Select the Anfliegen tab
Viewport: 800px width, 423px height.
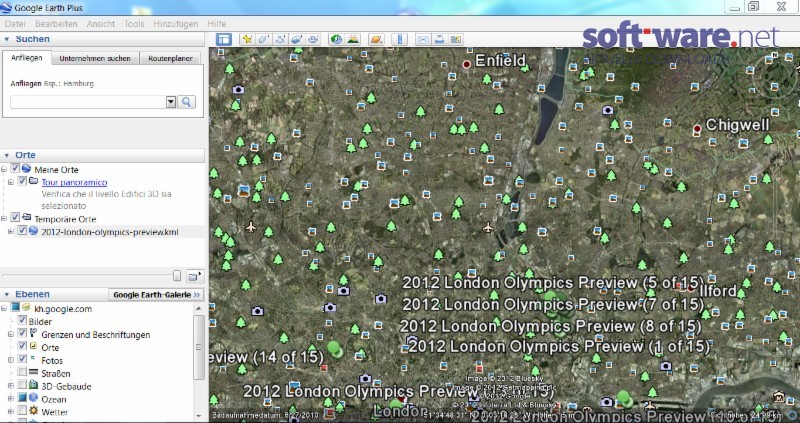point(27,58)
